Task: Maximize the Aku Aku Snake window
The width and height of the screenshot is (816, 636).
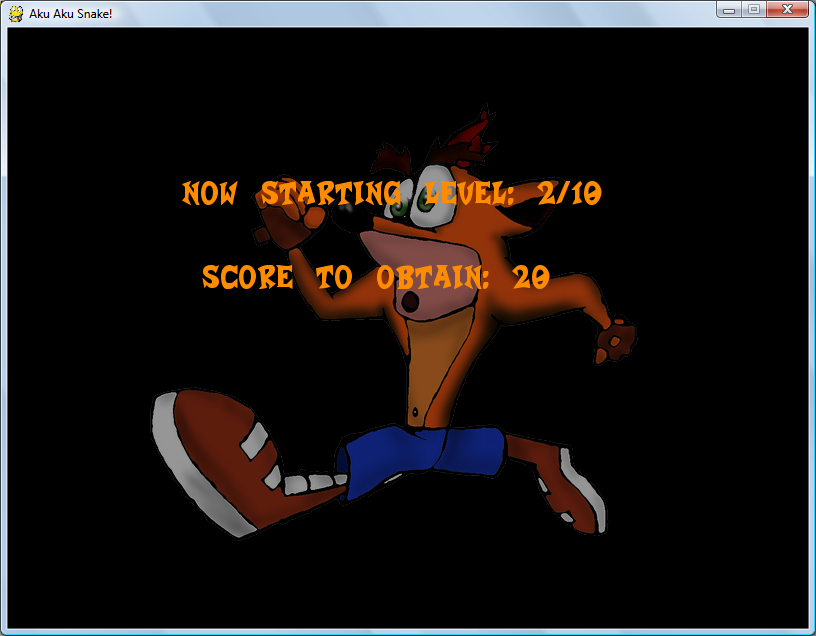Action: click(754, 10)
